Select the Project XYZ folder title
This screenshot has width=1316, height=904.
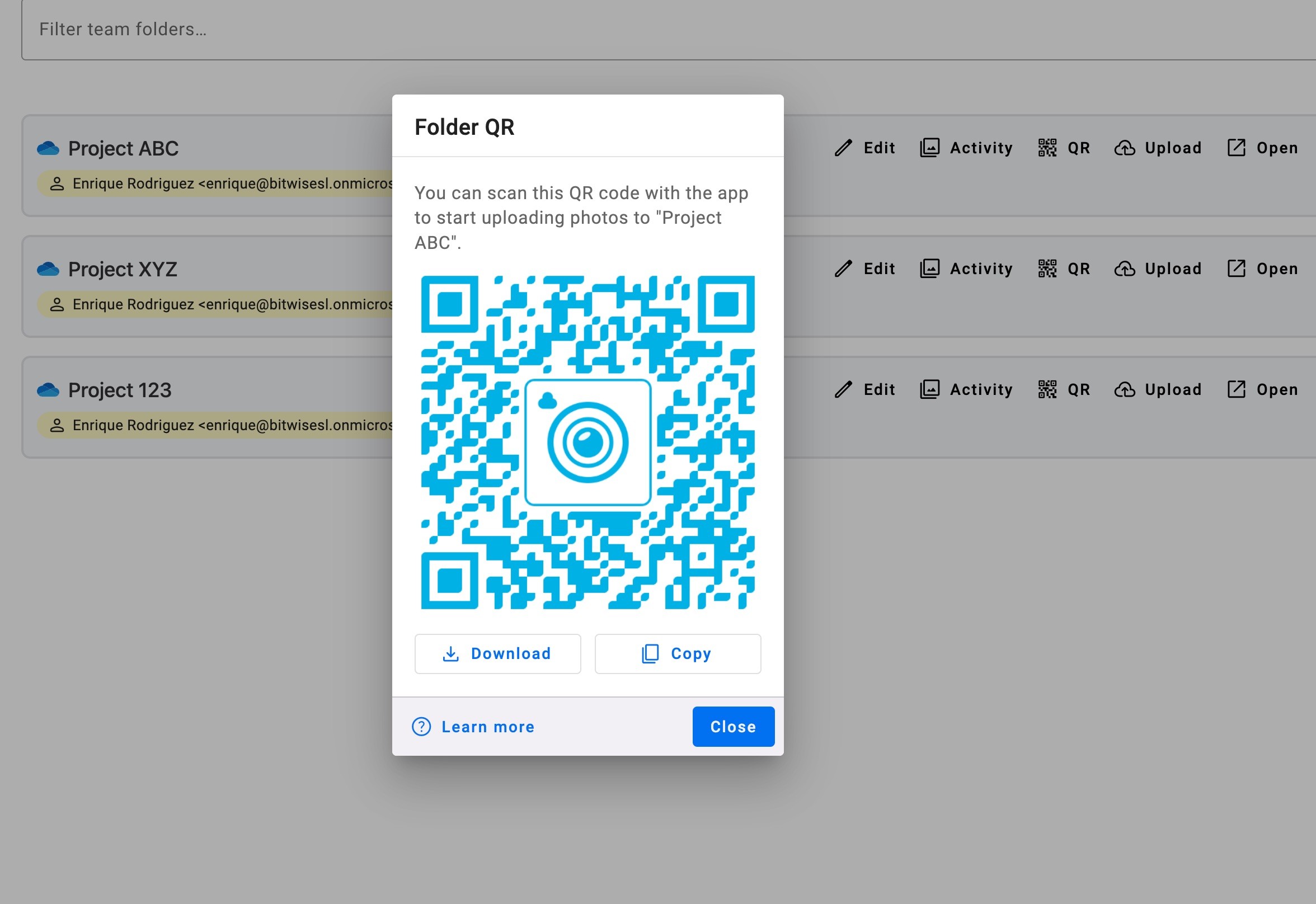pyautogui.click(x=123, y=269)
